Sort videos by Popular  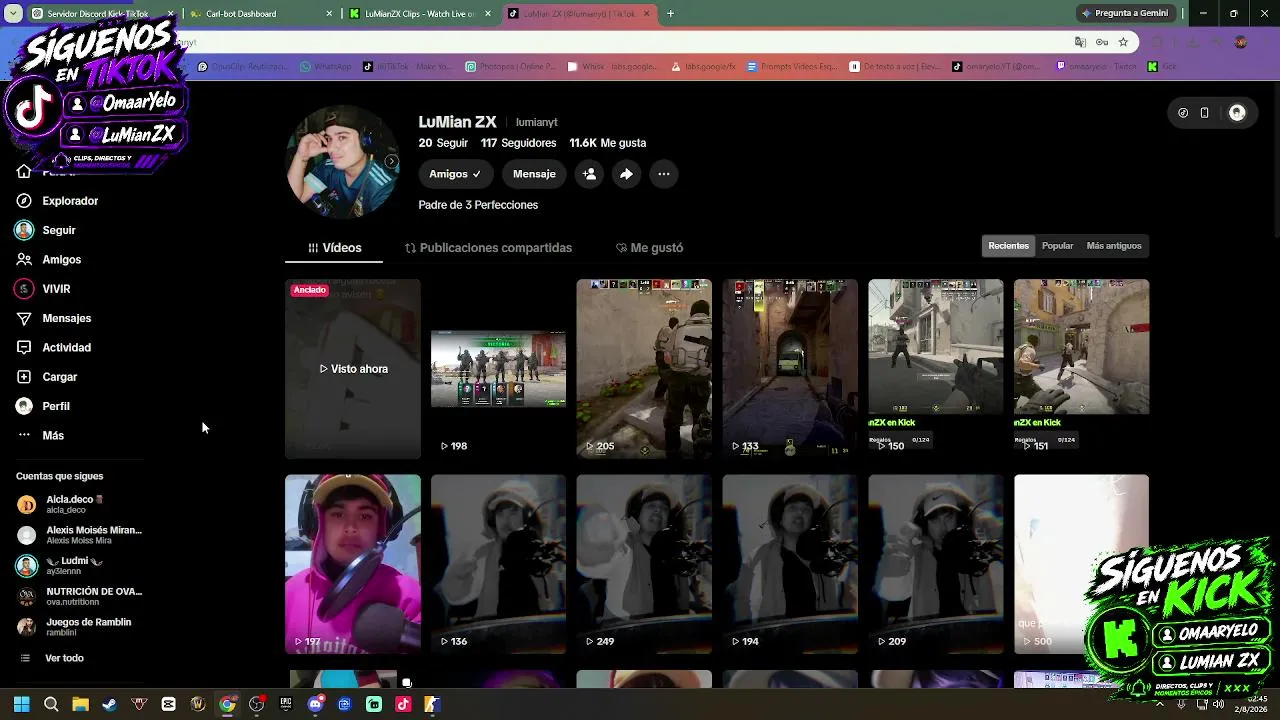[1057, 246]
